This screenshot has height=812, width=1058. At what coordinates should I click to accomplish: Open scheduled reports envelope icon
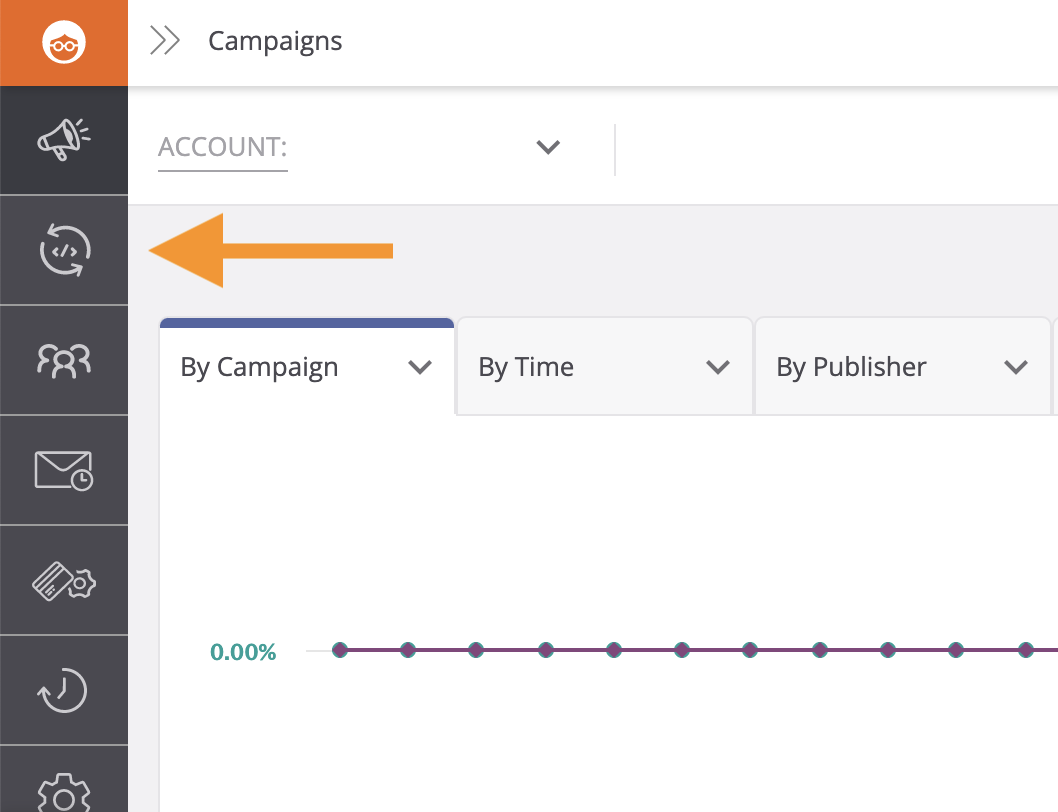pyautogui.click(x=64, y=470)
